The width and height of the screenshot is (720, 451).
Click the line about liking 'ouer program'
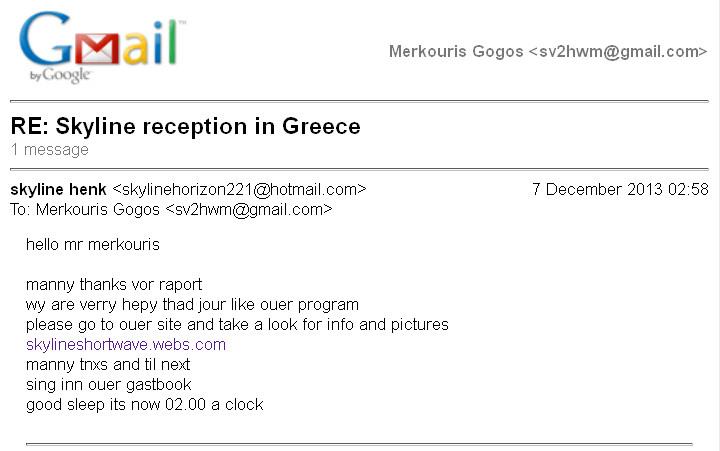192,304
